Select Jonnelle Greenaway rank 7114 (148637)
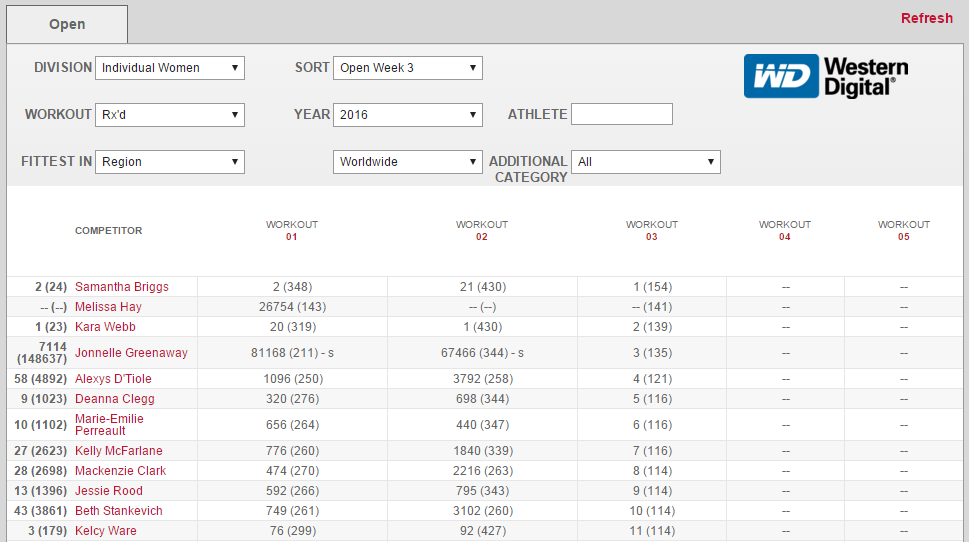Image resolution: width=969 pixels, height=542 pixels. point(42,353)
